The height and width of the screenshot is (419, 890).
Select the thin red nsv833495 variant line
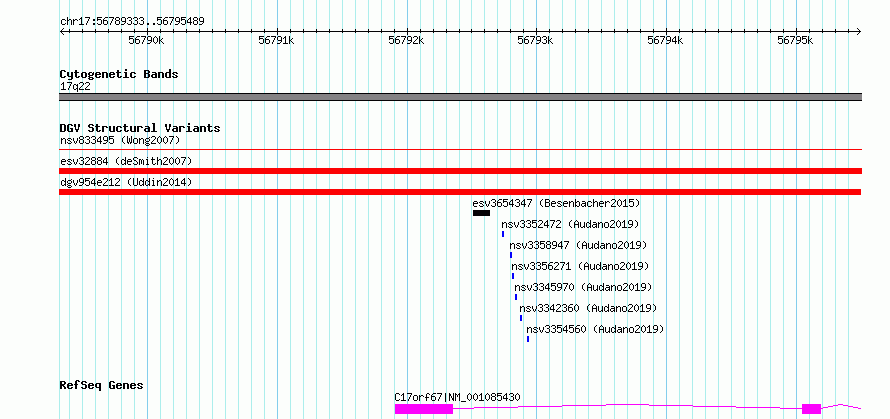[x=460, y=150]
